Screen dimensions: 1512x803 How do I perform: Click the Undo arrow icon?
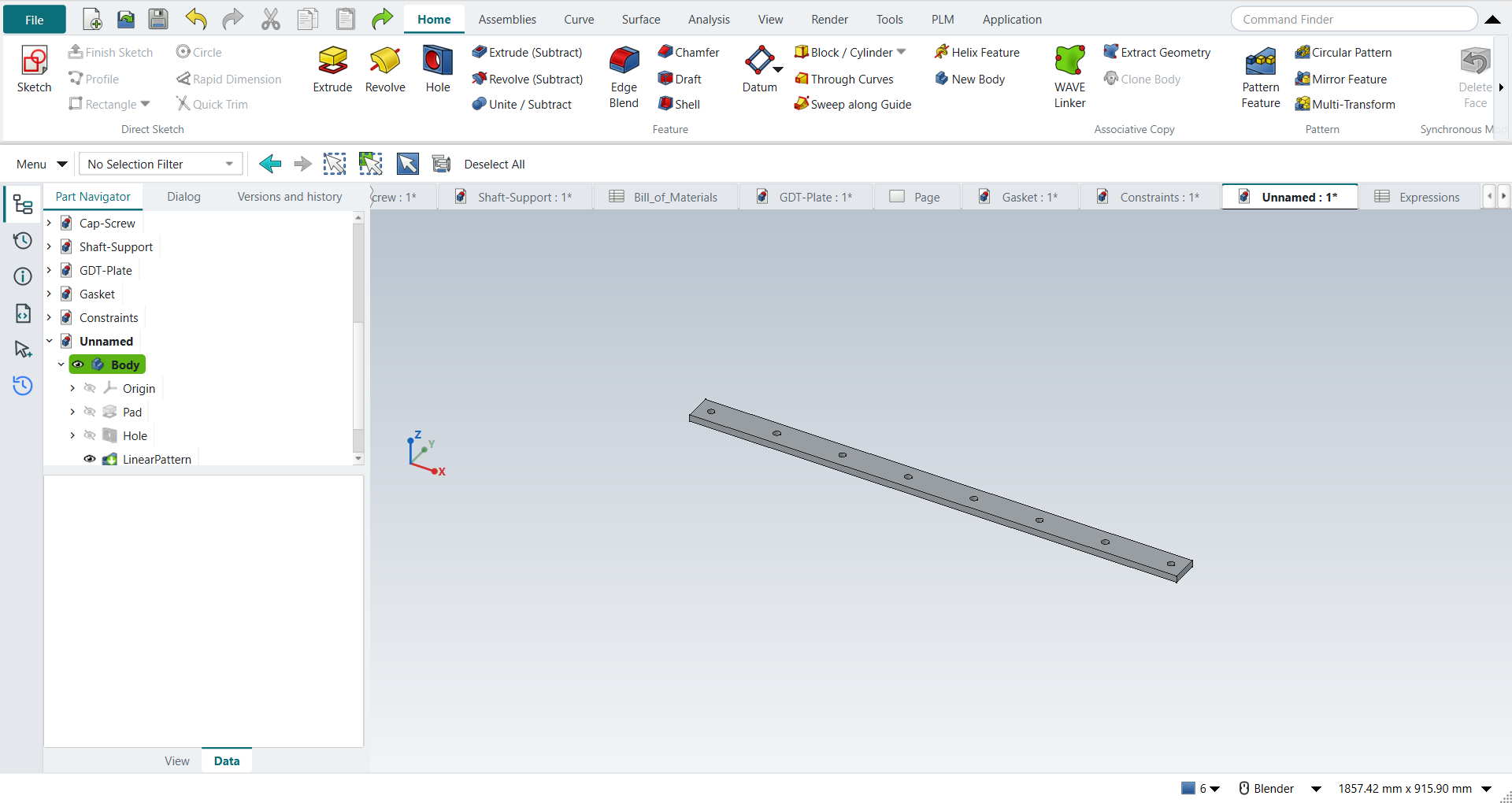(196, 19)
